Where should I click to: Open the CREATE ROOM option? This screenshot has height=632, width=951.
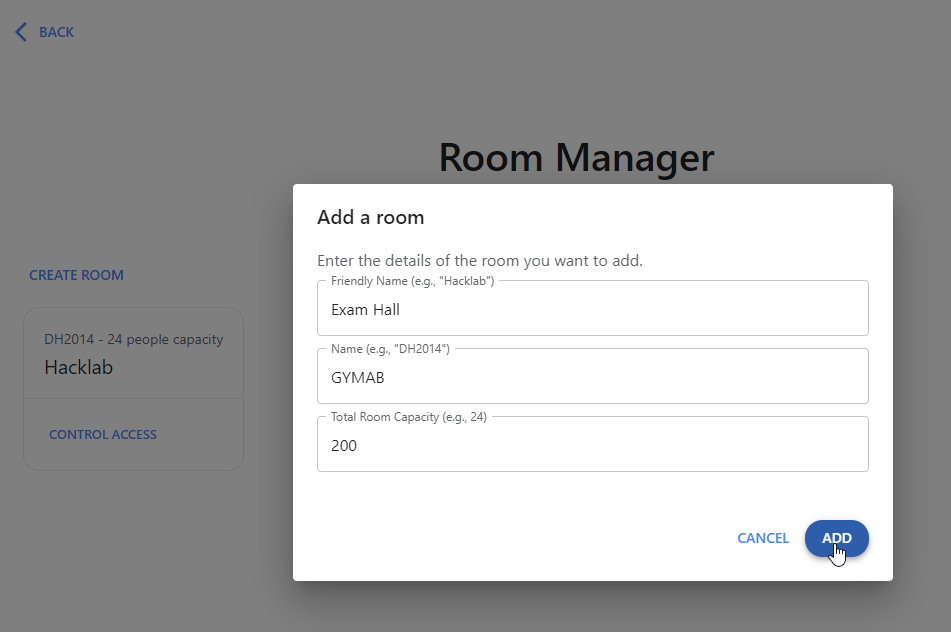(76, 274)
